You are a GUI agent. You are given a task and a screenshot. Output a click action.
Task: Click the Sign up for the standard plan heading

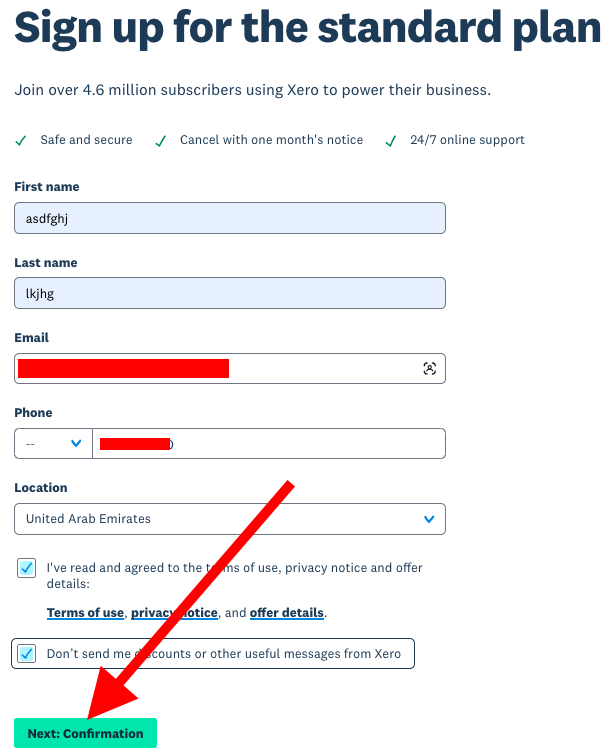pos(307,28)
